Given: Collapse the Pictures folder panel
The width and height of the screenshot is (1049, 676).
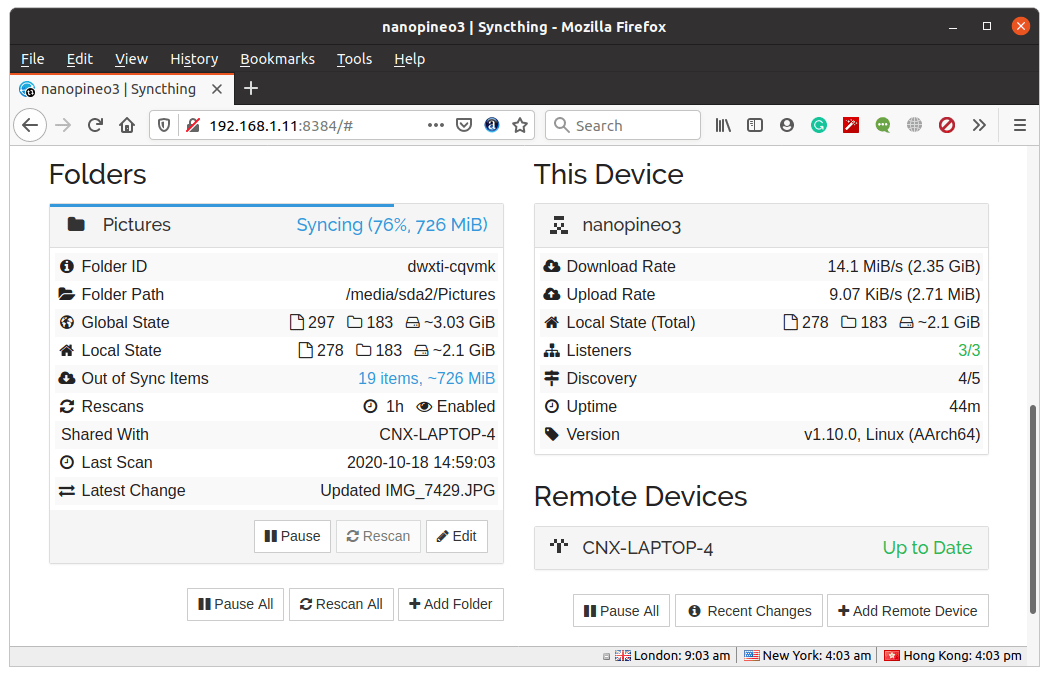Looking at the screenshot, I should click(276, 225).
